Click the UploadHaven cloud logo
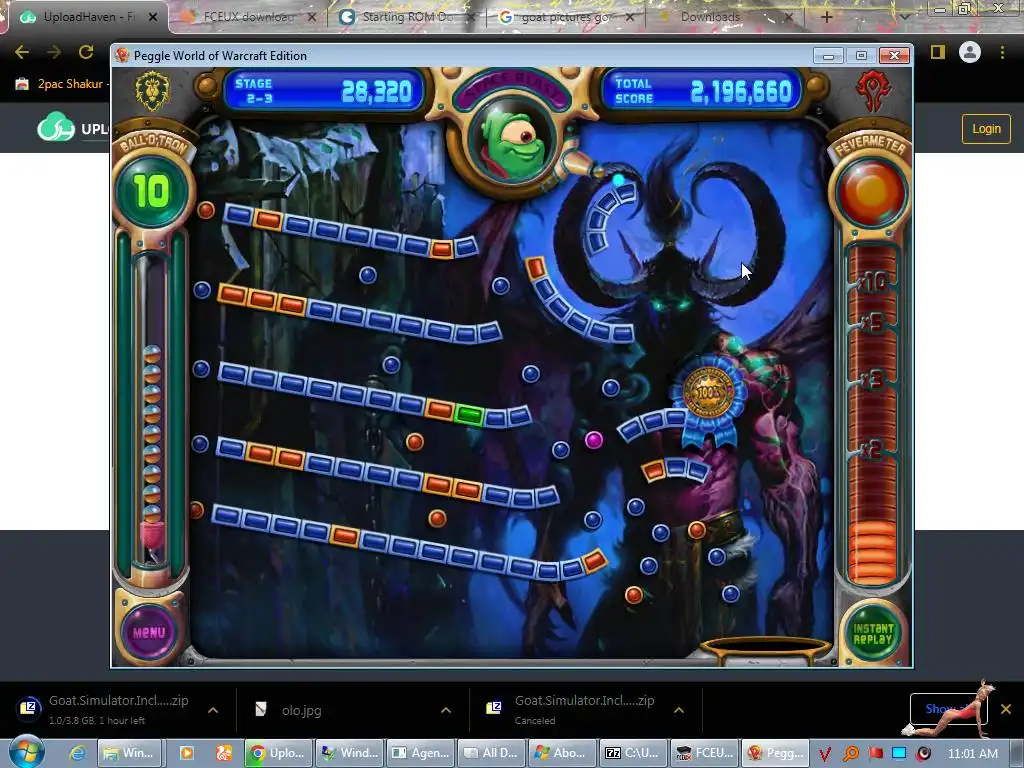Viewport: 1024px width, 768px height. [x=55, y=127]
